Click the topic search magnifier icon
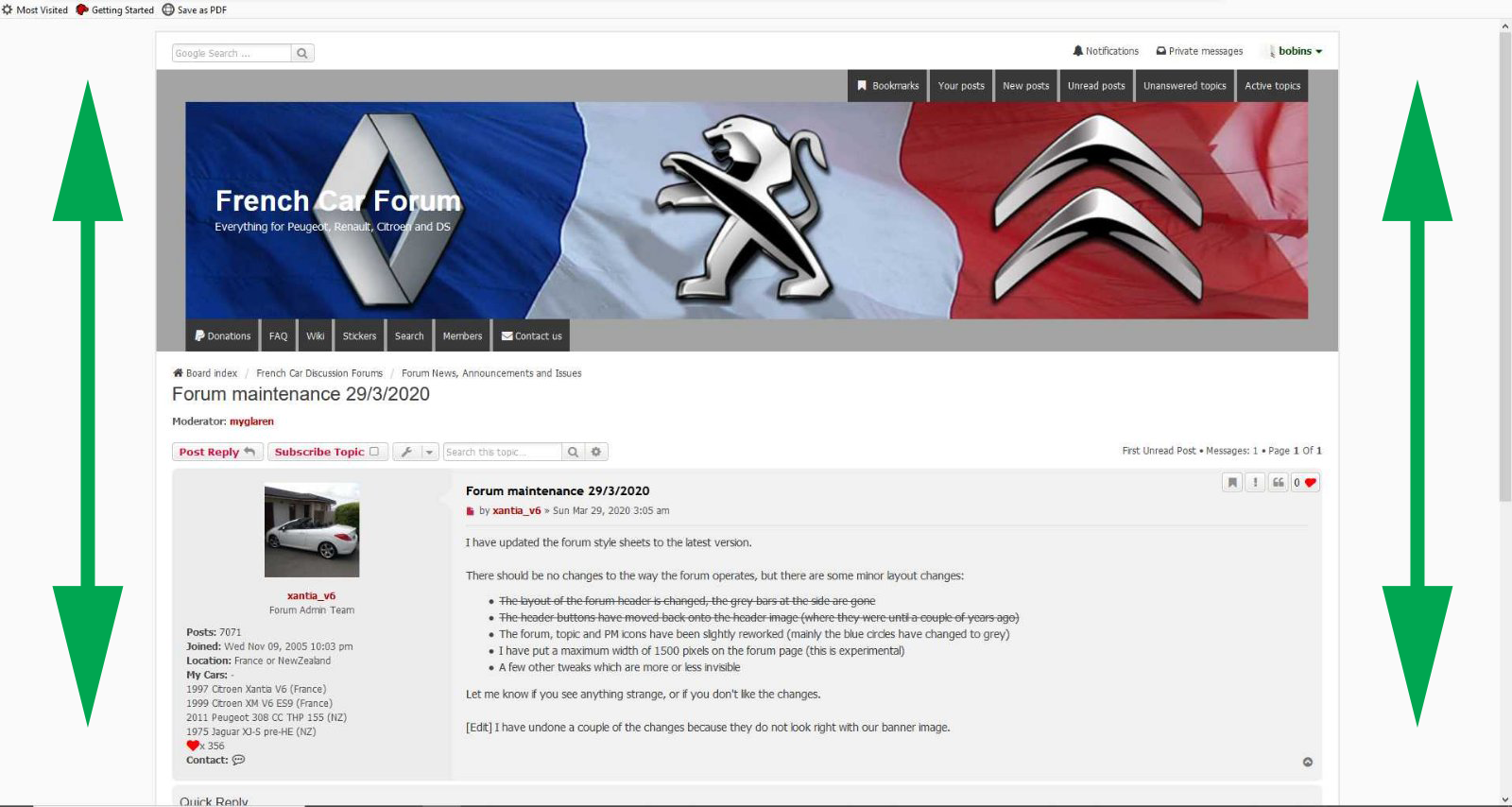 tap(573, 452)
